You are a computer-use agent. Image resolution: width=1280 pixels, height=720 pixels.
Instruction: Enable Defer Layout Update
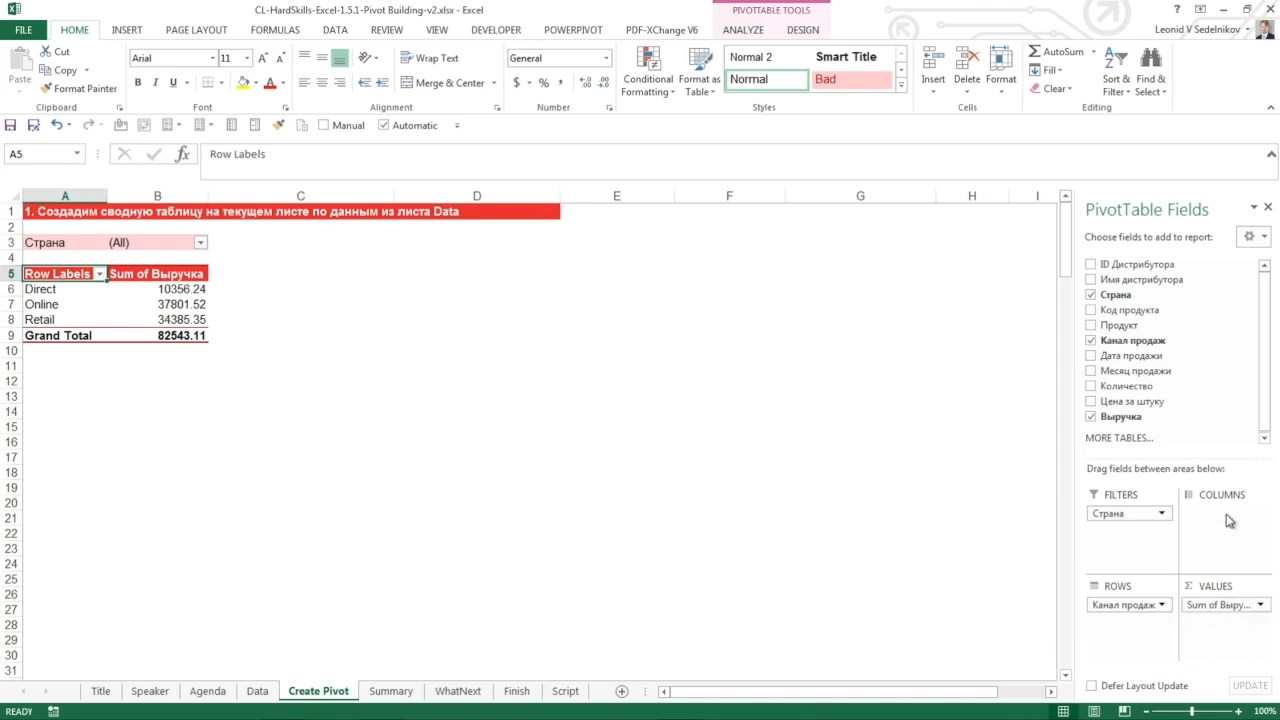tap(1091, 686)
